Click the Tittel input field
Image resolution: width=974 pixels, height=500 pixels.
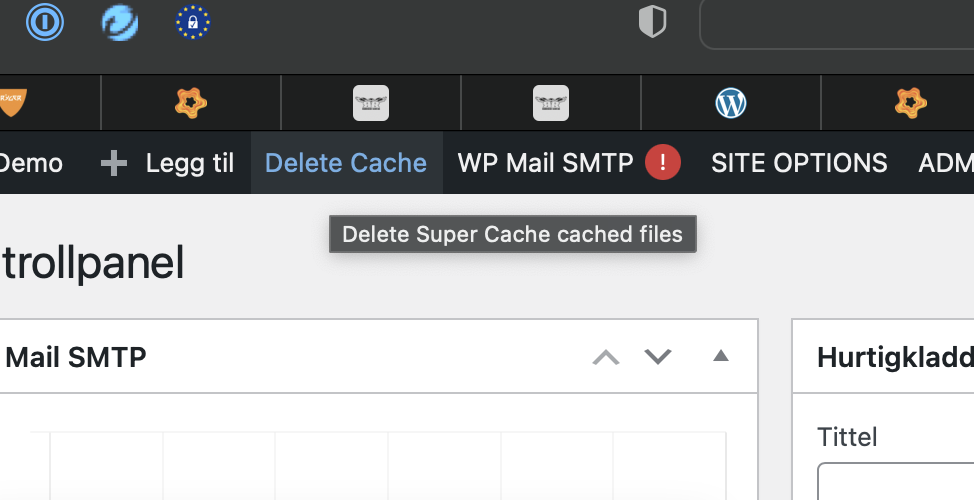(895, 482)
